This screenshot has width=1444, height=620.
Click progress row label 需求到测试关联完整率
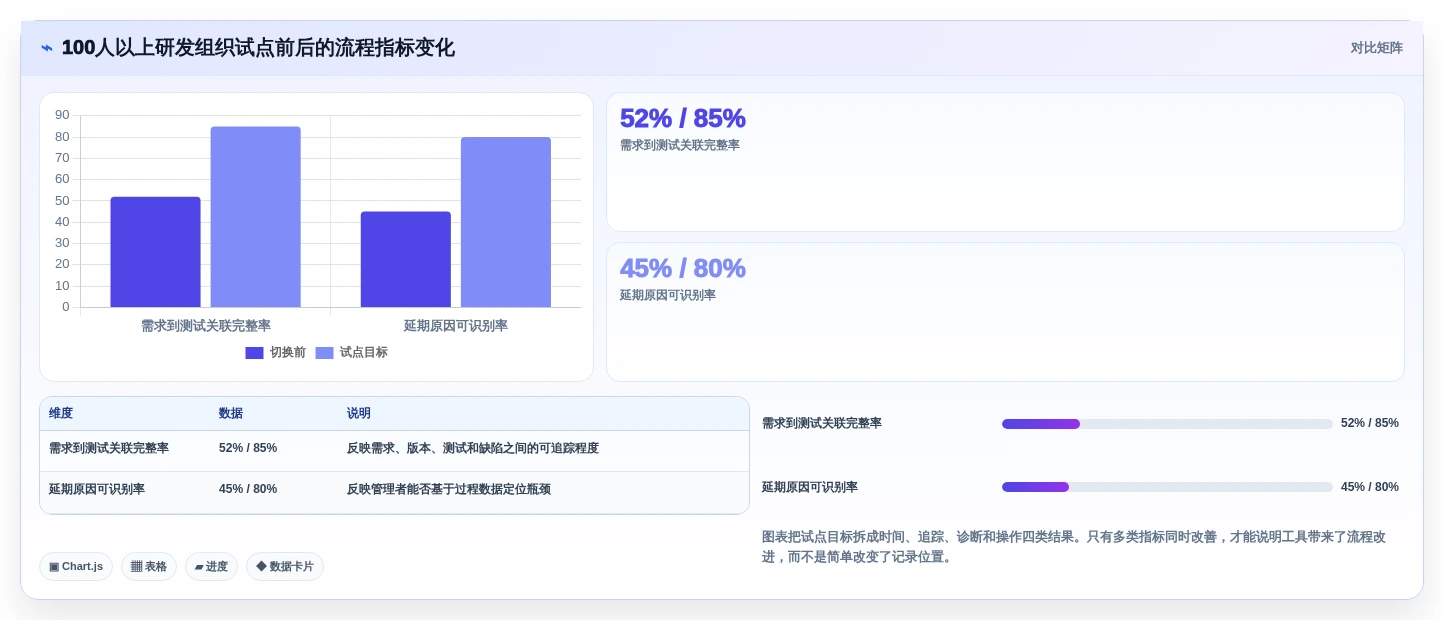[x=822, y=424]
